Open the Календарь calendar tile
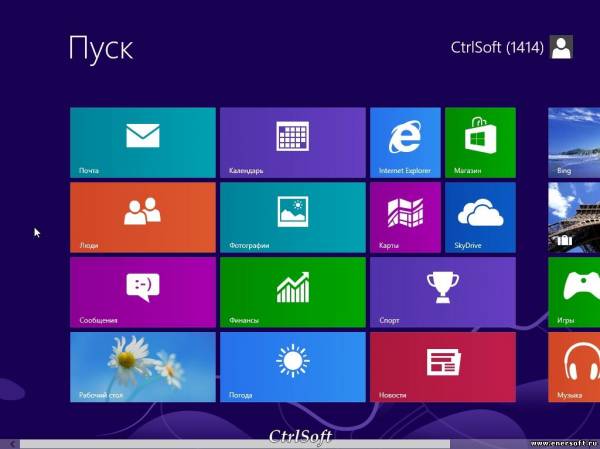This screenshot has width=600, height=449. 293,142
